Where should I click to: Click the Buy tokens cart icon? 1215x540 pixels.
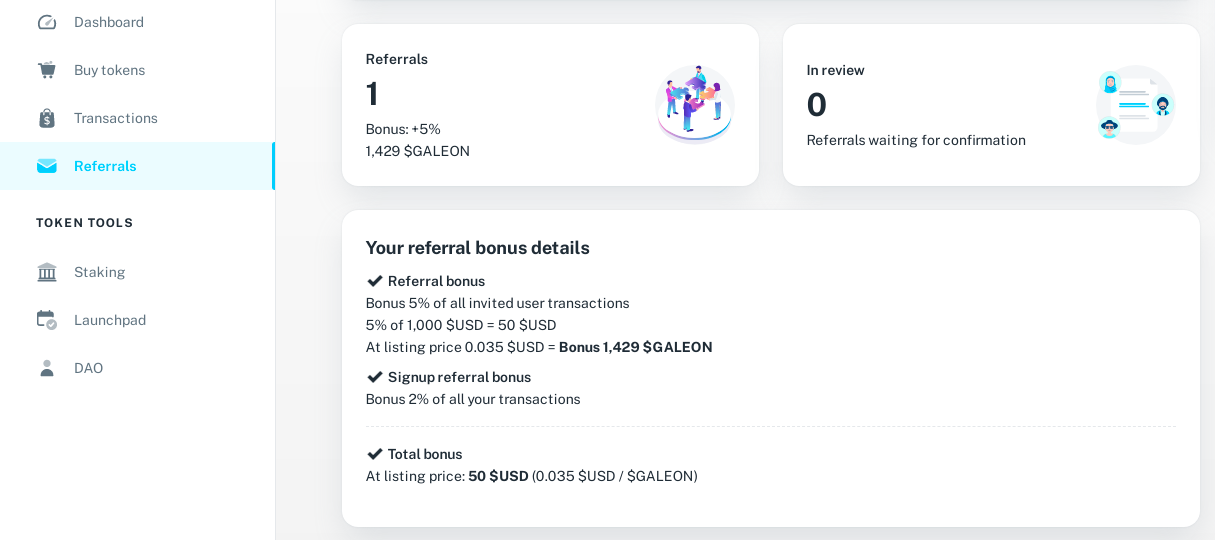click(47, 70)
